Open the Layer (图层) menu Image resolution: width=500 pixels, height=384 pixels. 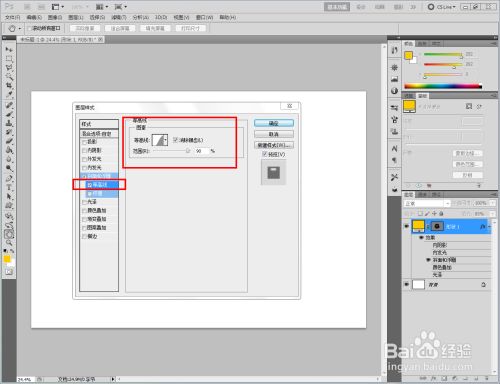76,17
